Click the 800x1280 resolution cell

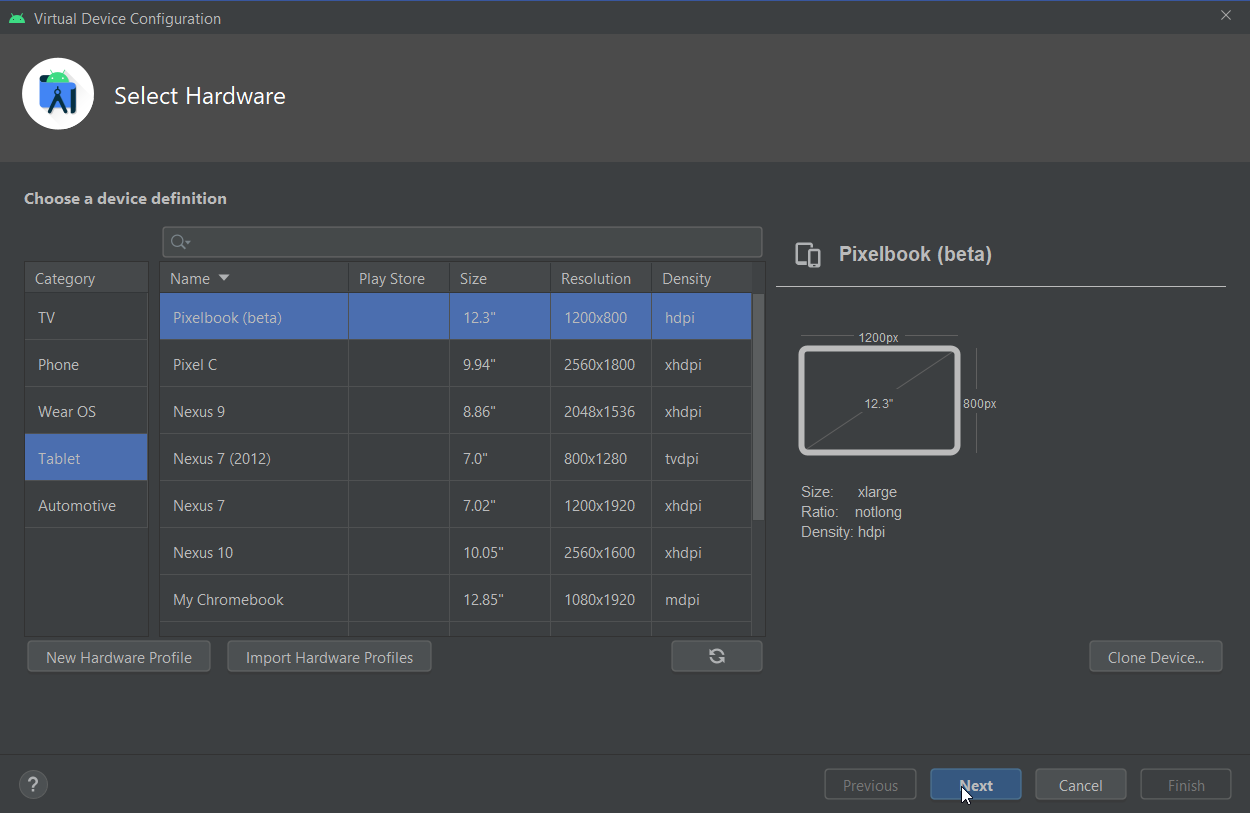600,458
